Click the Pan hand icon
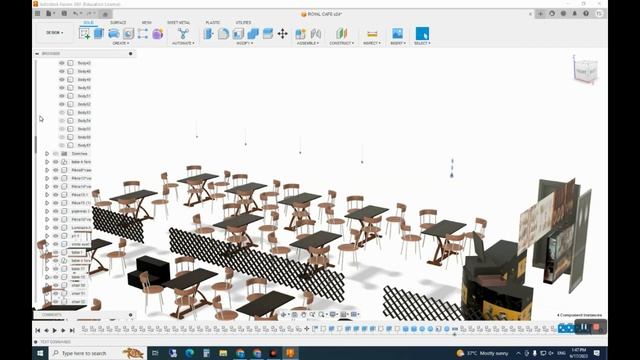Image resolution: width=640 pixels, height=360 pixels. (303, 314)
